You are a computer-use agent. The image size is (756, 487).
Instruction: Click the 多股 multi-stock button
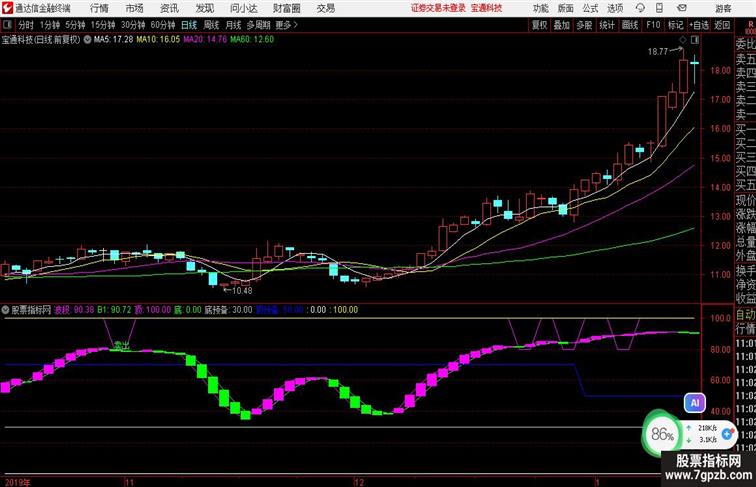[x=584, y=25]
